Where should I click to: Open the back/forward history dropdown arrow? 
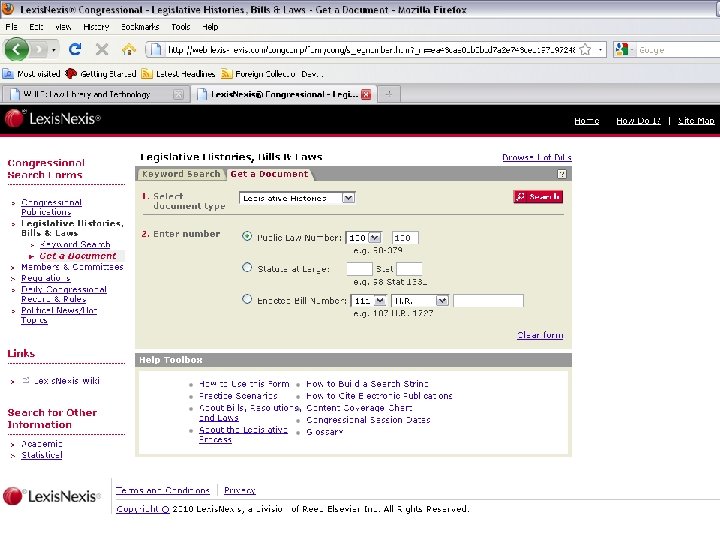pos(54,50)
